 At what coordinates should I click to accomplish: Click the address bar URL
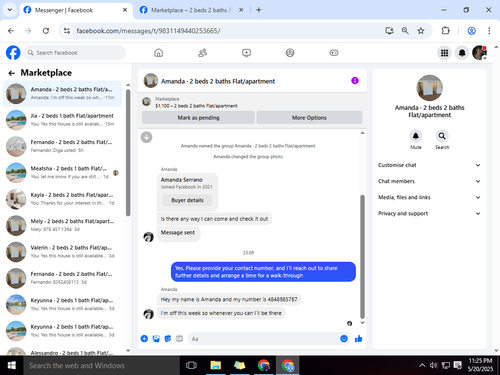[148, 31]
